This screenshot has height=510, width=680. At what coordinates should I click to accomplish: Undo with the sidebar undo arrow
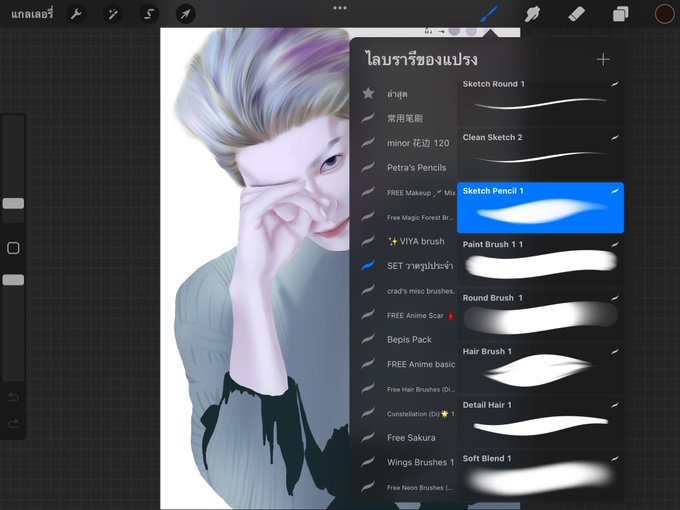[13, 397]
